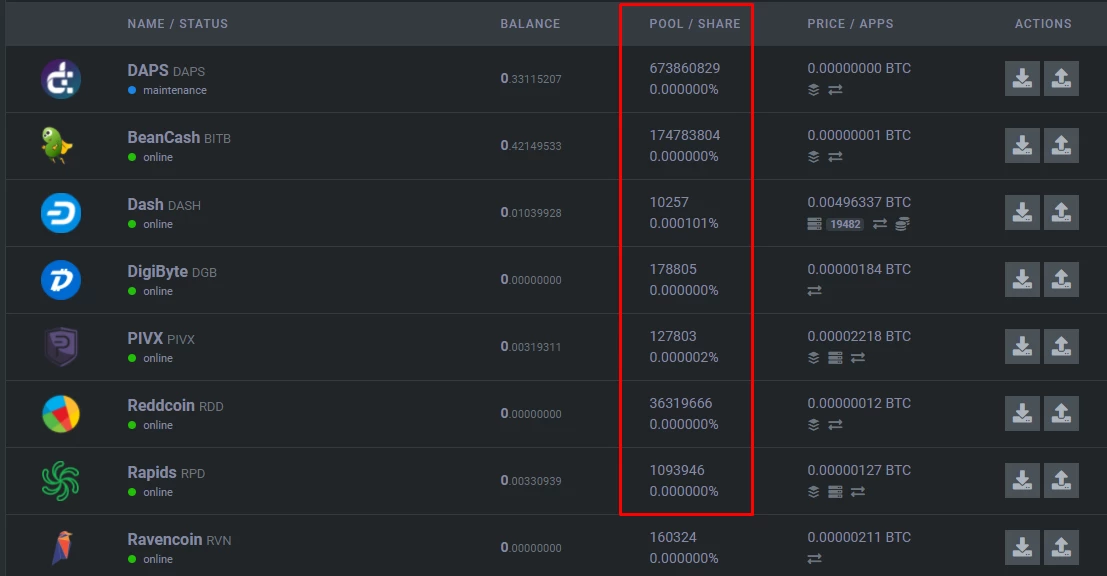Click the Dash coin logo

click(x=61, y=212)
